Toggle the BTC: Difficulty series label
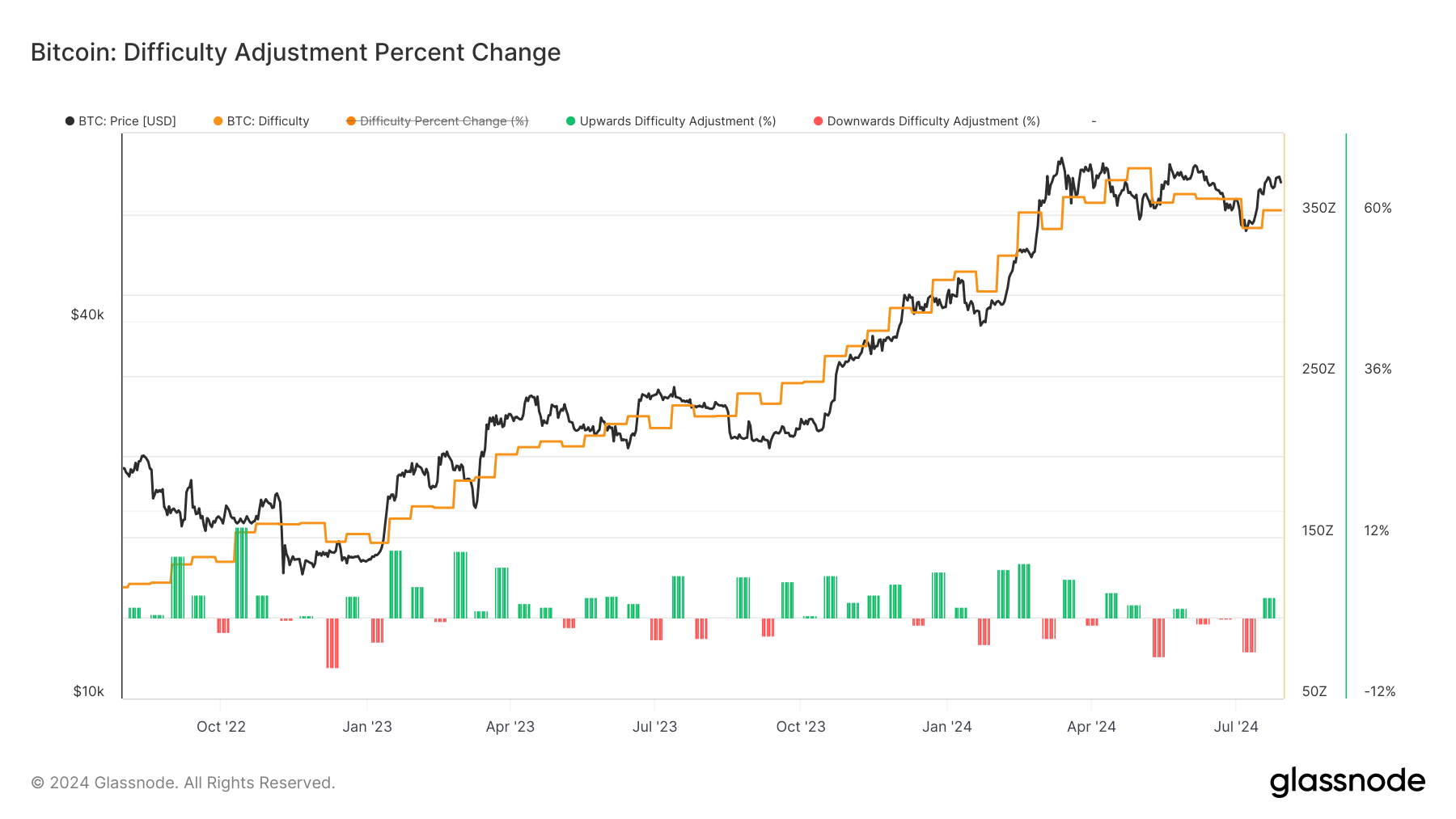This screenshot has height=819, width=1456. point(268,121)
